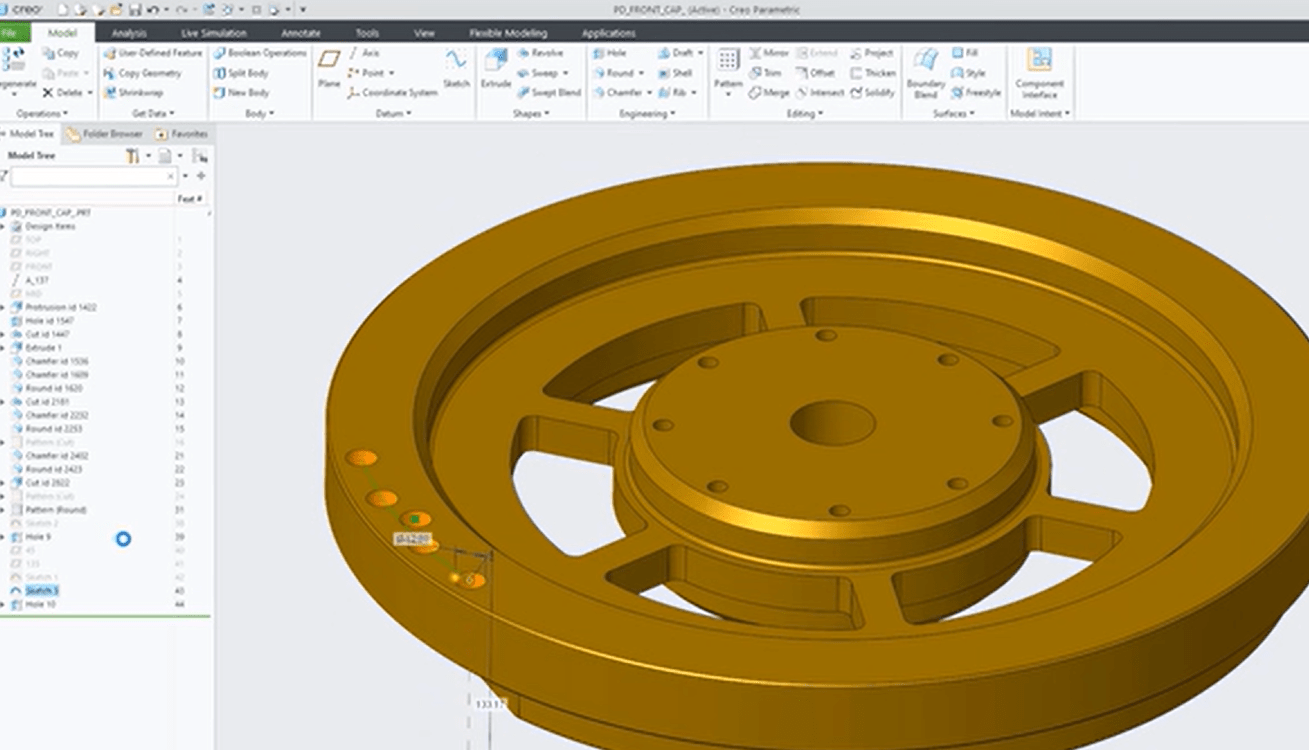Click the Sketch tool icon
The image size is (1309, 750).
(x=456, y=68)
